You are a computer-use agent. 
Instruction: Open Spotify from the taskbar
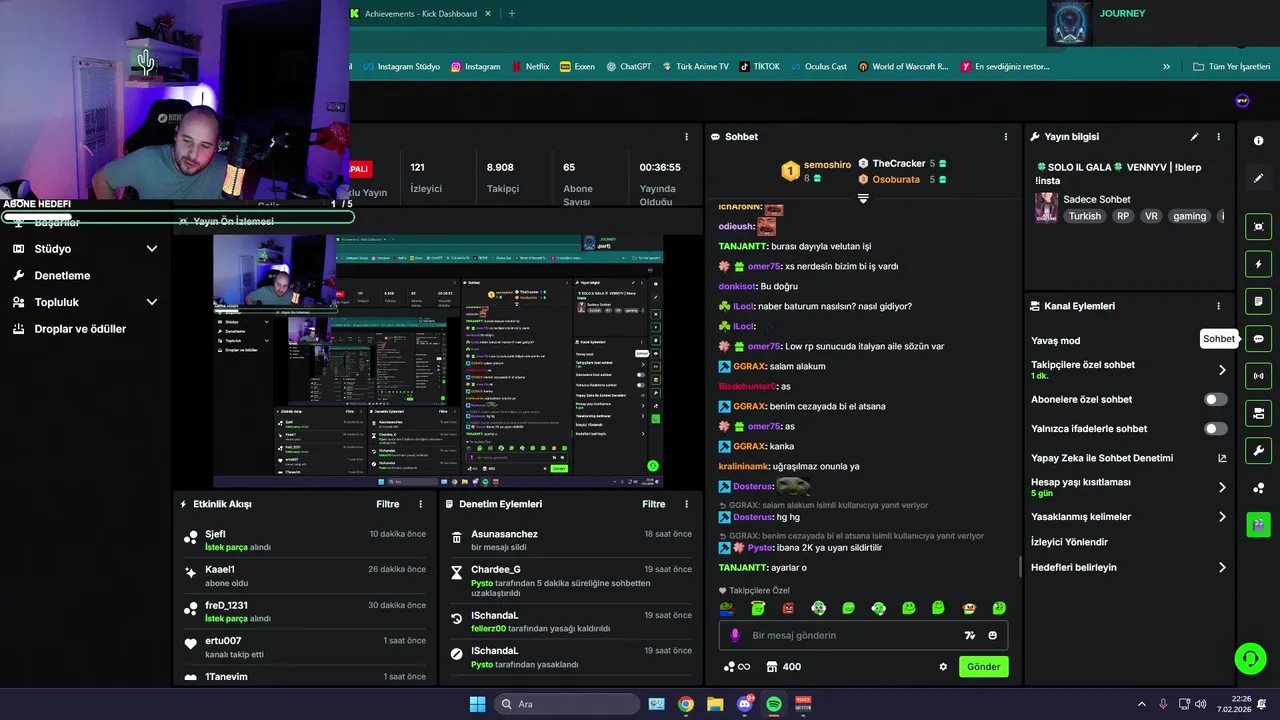(774, 704)
